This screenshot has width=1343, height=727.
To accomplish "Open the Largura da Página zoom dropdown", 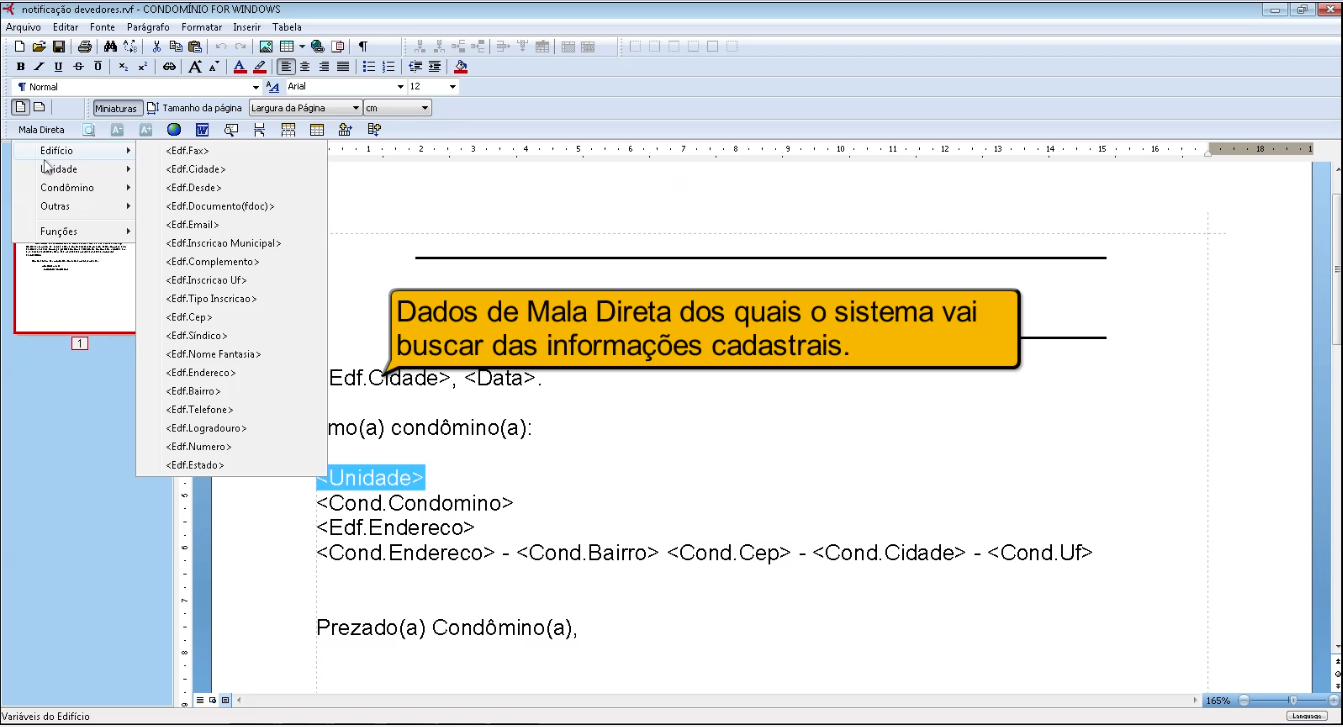I will tap(355, 108).
